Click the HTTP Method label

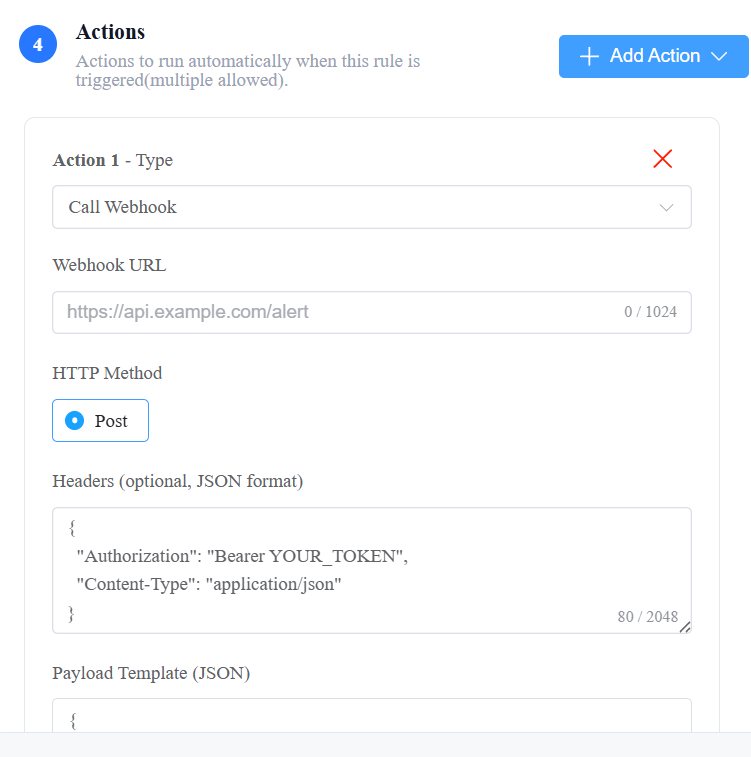click(x=107, y=373)
